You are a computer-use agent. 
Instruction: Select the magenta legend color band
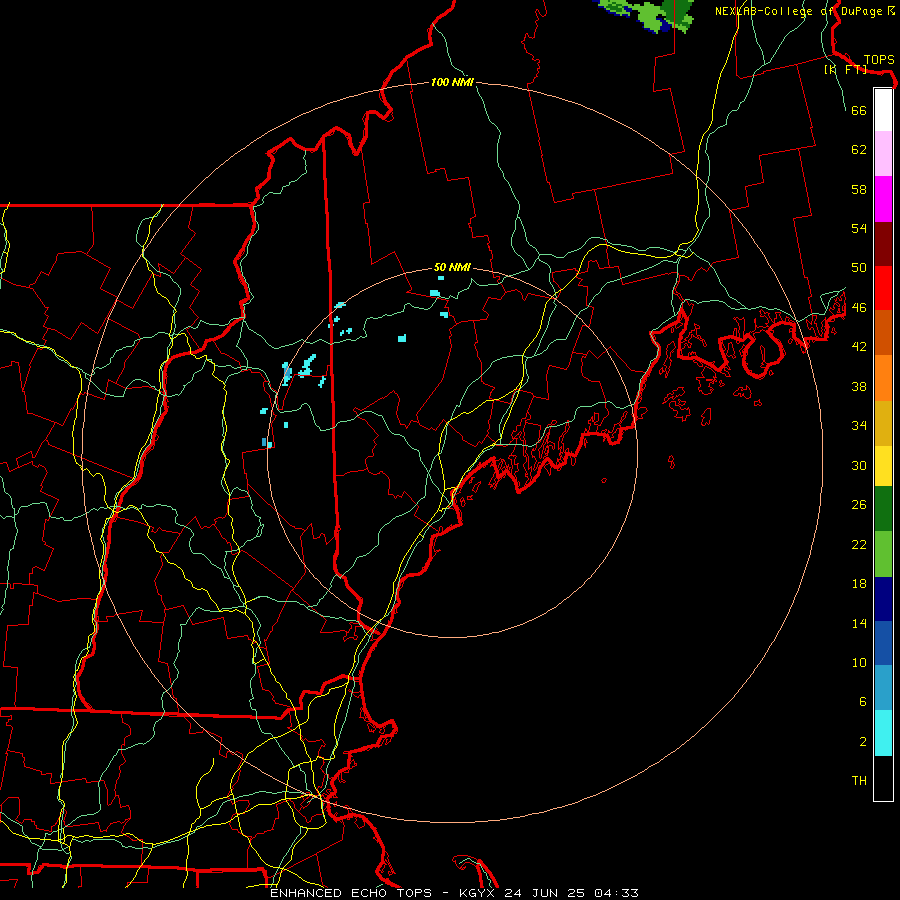883,199
